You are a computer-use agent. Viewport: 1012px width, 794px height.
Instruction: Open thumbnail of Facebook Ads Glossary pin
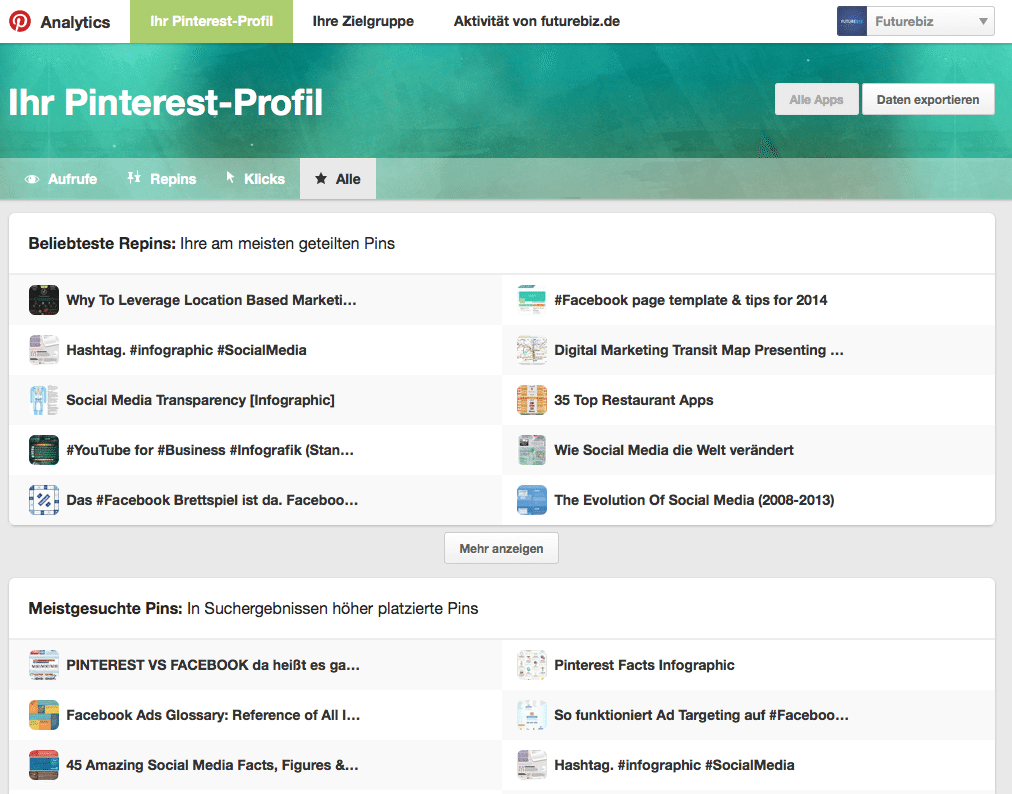(x=44, y=715)
